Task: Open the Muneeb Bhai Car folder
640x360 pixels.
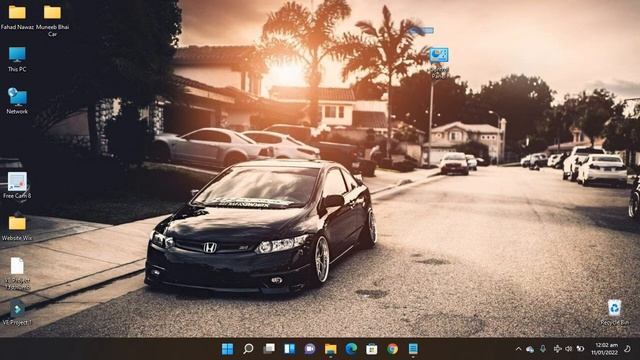Action: (52, 20)
